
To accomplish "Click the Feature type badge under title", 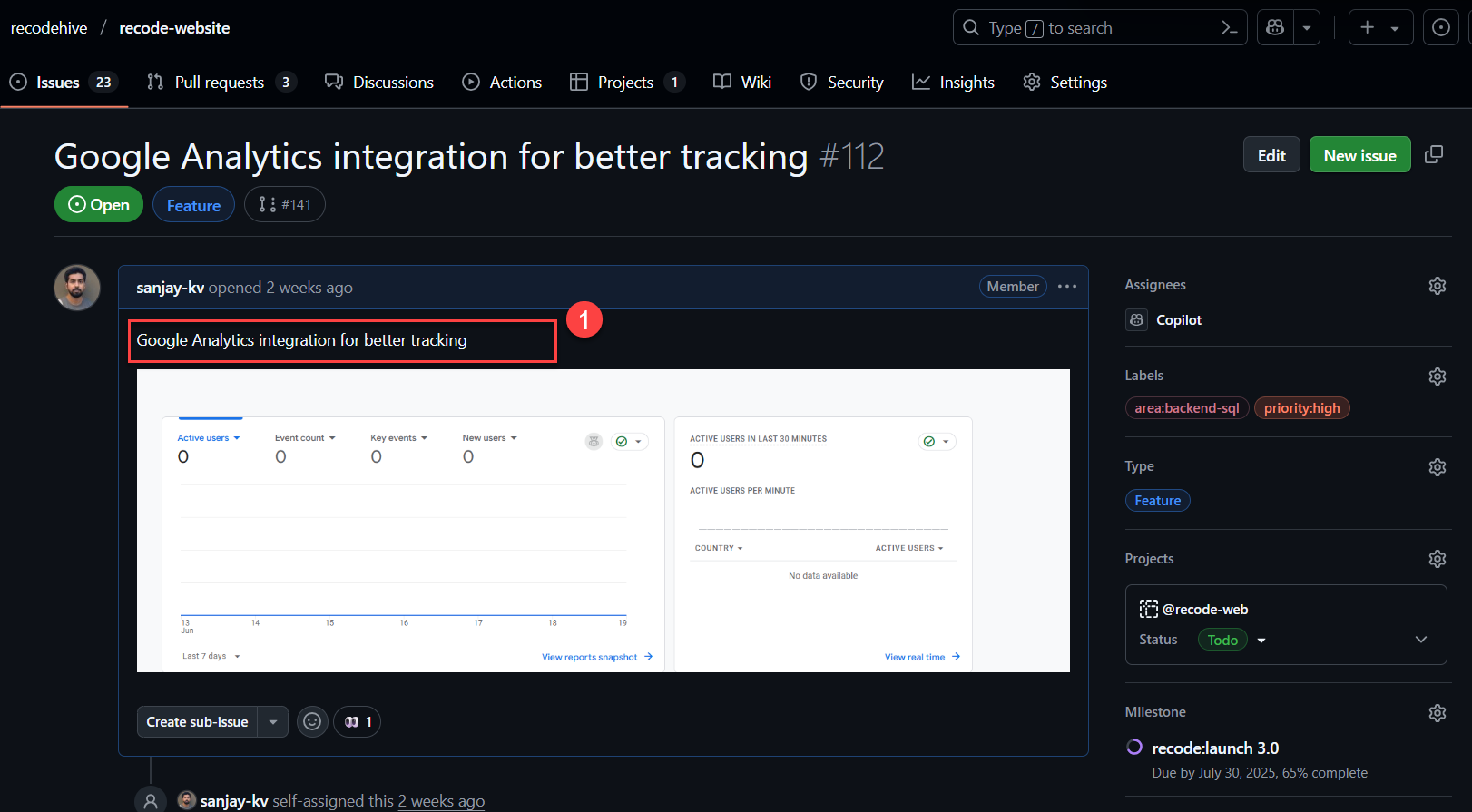I will 193,205.
